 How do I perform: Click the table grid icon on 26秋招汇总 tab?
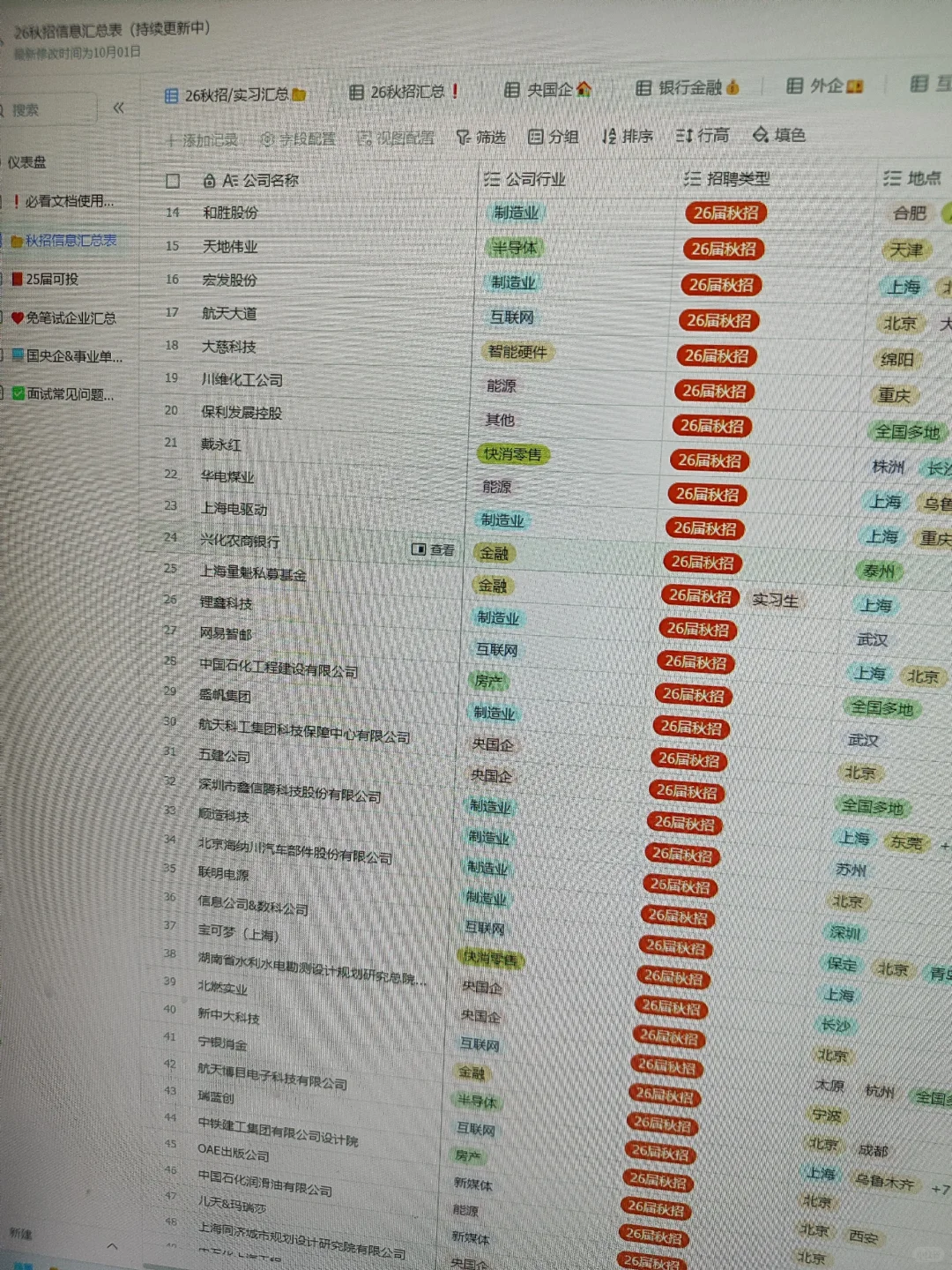(x=356, y=92)
